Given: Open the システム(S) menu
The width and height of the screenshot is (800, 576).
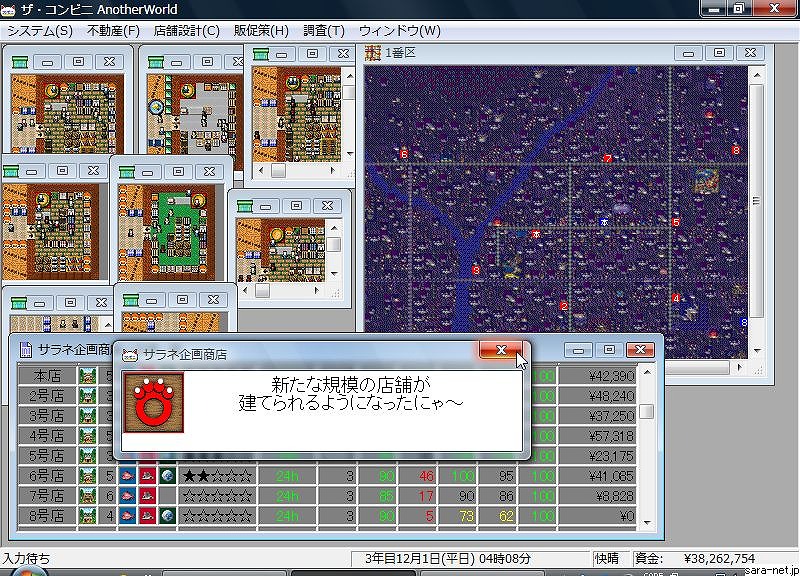Looking at the screenshot, I should (40, 31).
